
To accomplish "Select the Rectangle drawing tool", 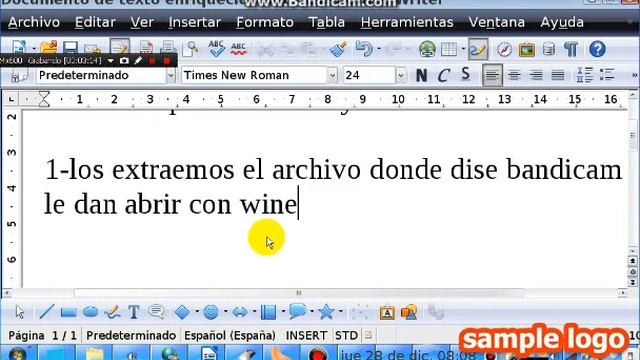I will [x=69, y=313].
